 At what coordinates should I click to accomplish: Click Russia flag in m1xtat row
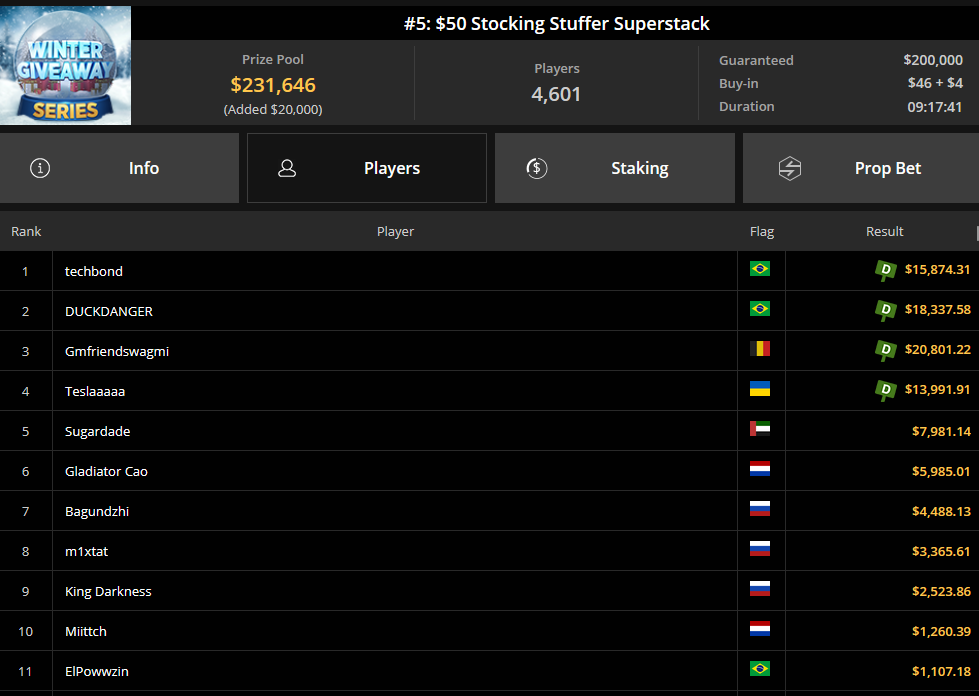[x=760, y=548]
